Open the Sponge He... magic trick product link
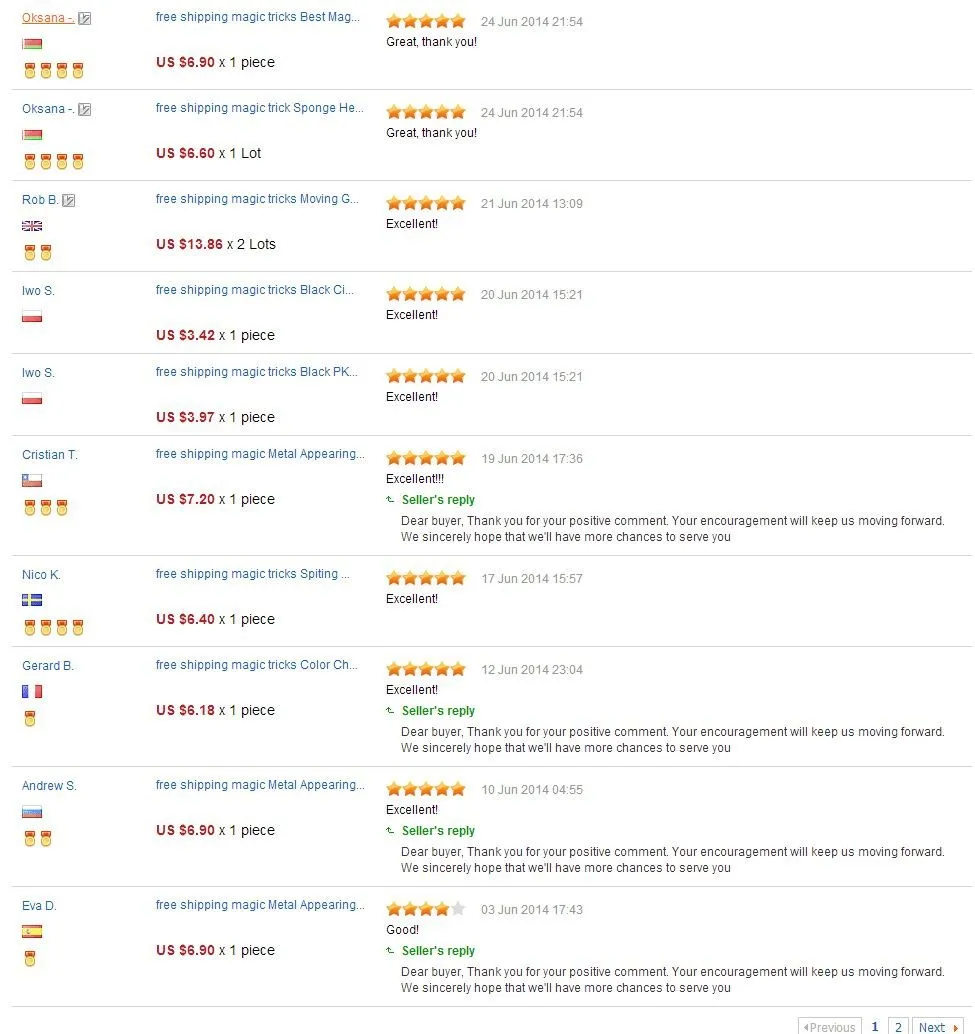Image resolution: width=975 pixels, height=1034 pixels. [260, 108]
